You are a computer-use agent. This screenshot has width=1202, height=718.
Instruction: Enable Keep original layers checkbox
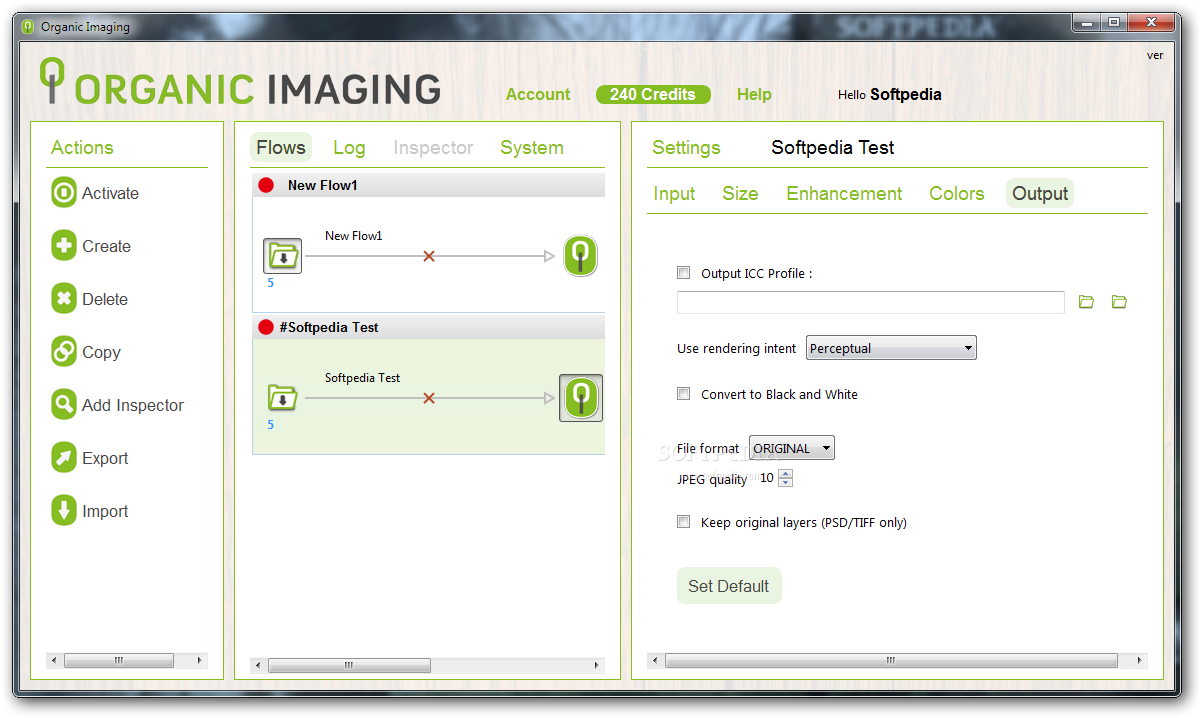coord(684,522)
